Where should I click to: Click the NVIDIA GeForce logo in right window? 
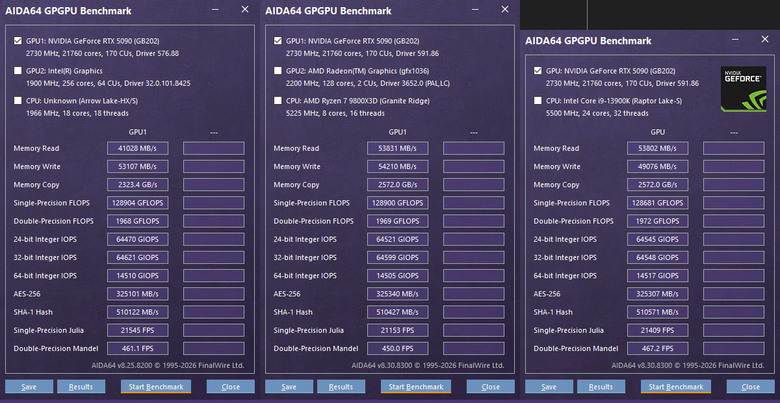tap(744, 89)
